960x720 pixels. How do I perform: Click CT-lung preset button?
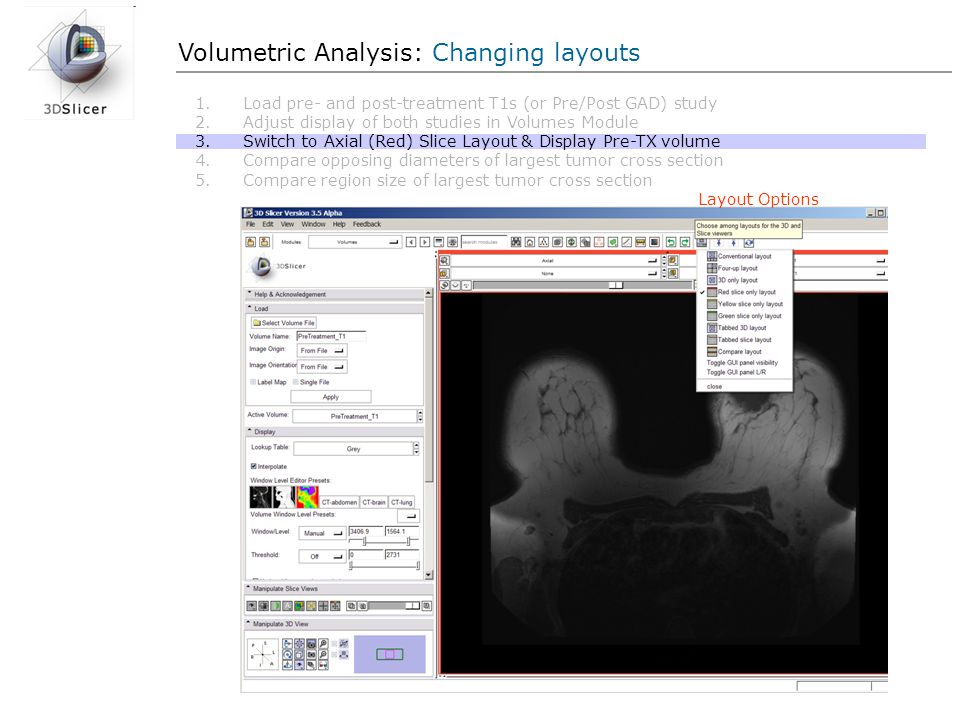[x=402, y=502]
